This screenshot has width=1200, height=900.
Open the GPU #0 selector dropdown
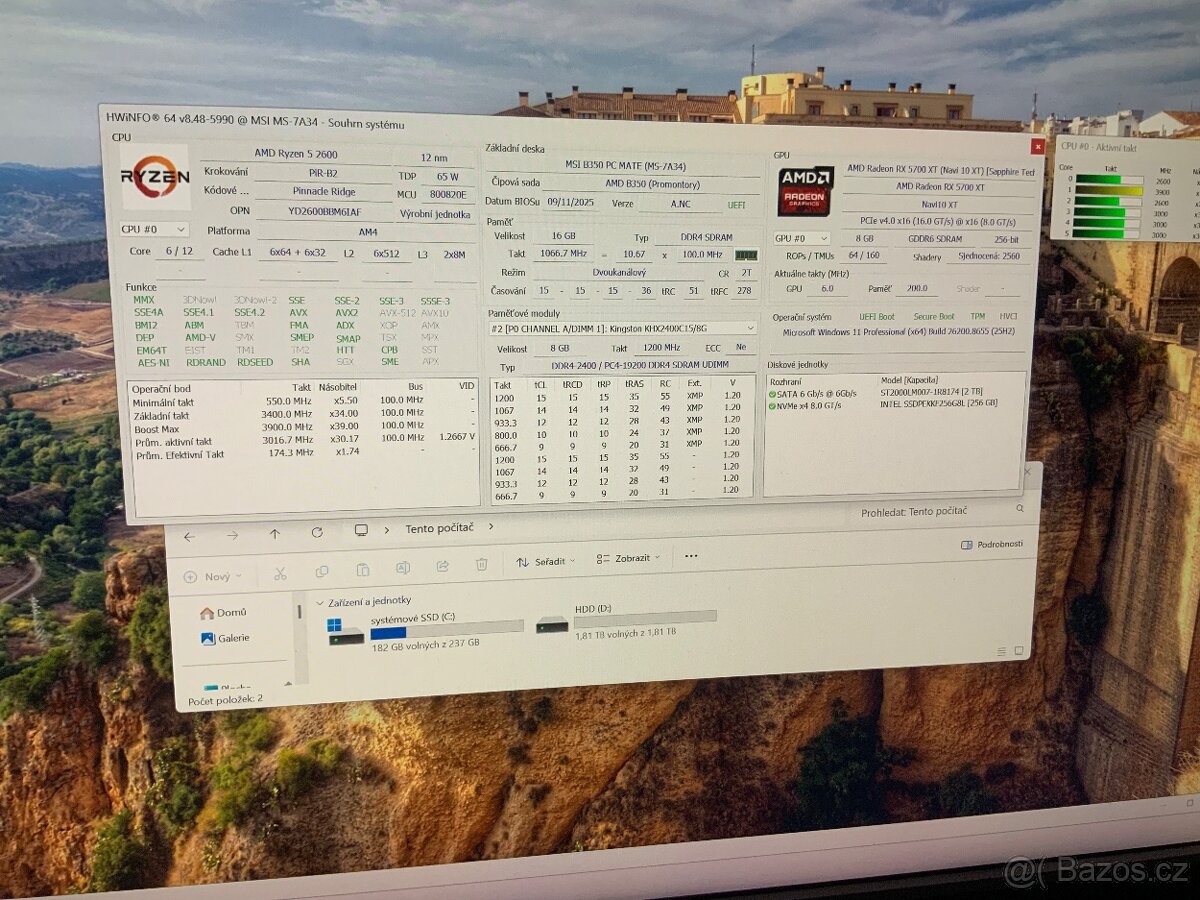[802, 238]
